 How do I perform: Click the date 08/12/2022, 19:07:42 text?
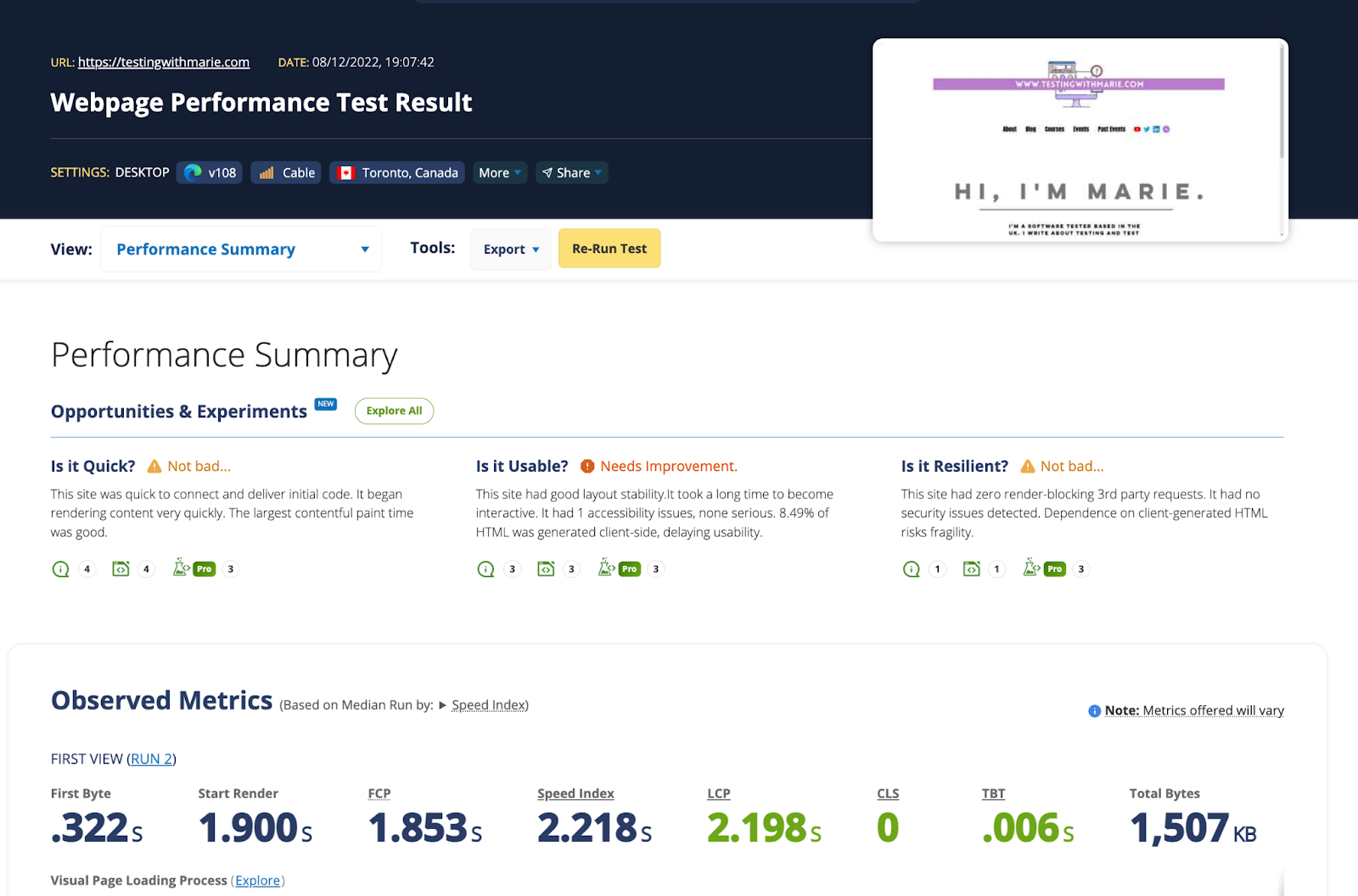pos(373,62)
